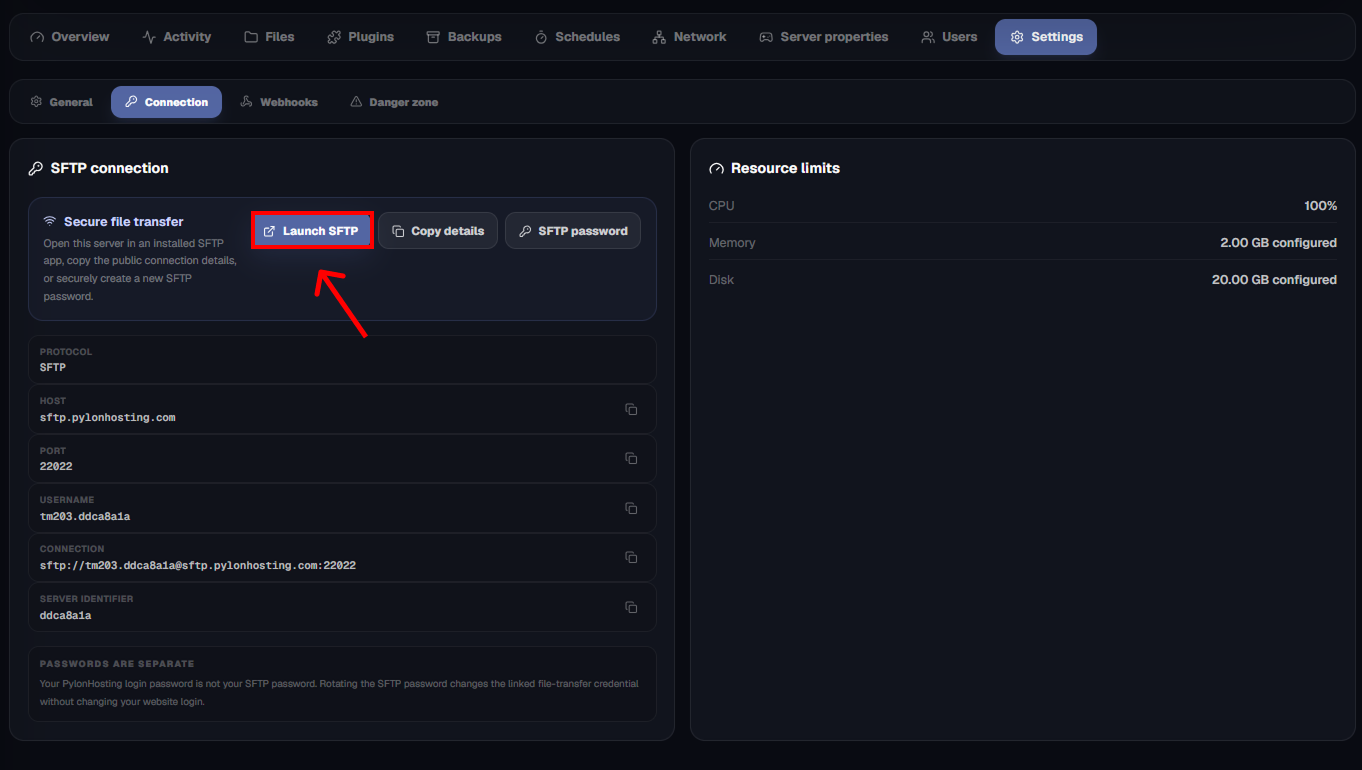The image size is (1362, 770).
Task: Copy the host sftp.pylonhosting.com value
Action: (x=631, y=409)
